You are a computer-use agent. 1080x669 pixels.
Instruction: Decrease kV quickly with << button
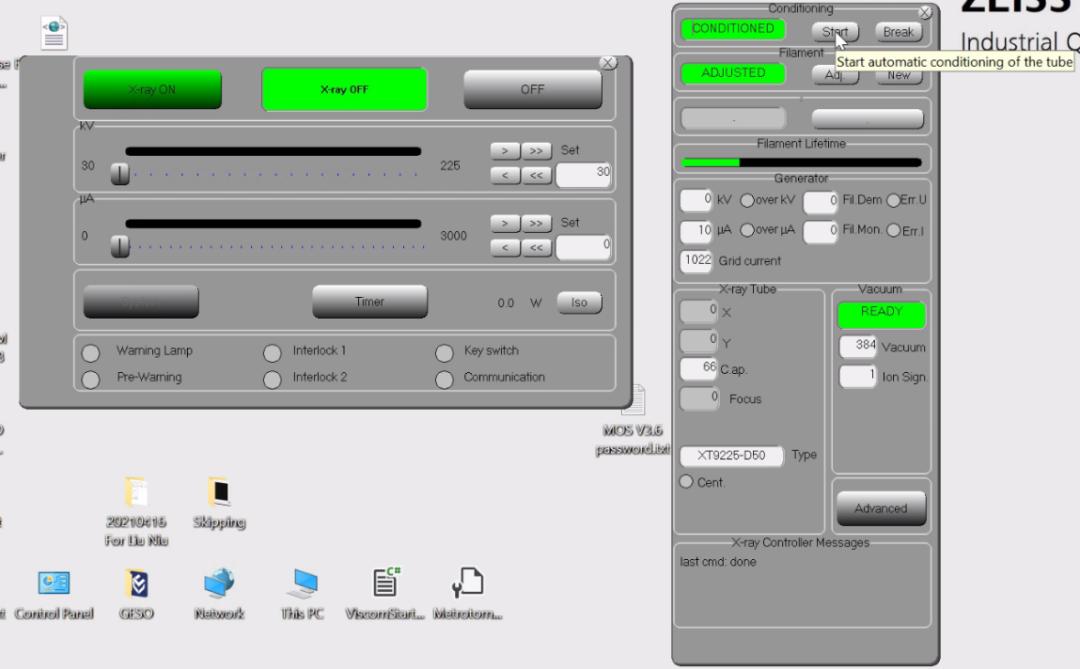(x=536, y=175)
